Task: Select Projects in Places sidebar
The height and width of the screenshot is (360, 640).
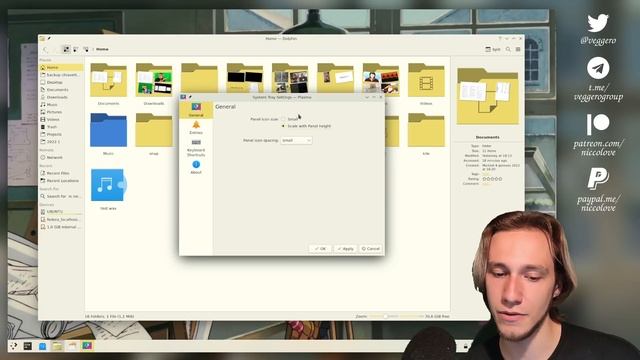Action: click(61, 134)
